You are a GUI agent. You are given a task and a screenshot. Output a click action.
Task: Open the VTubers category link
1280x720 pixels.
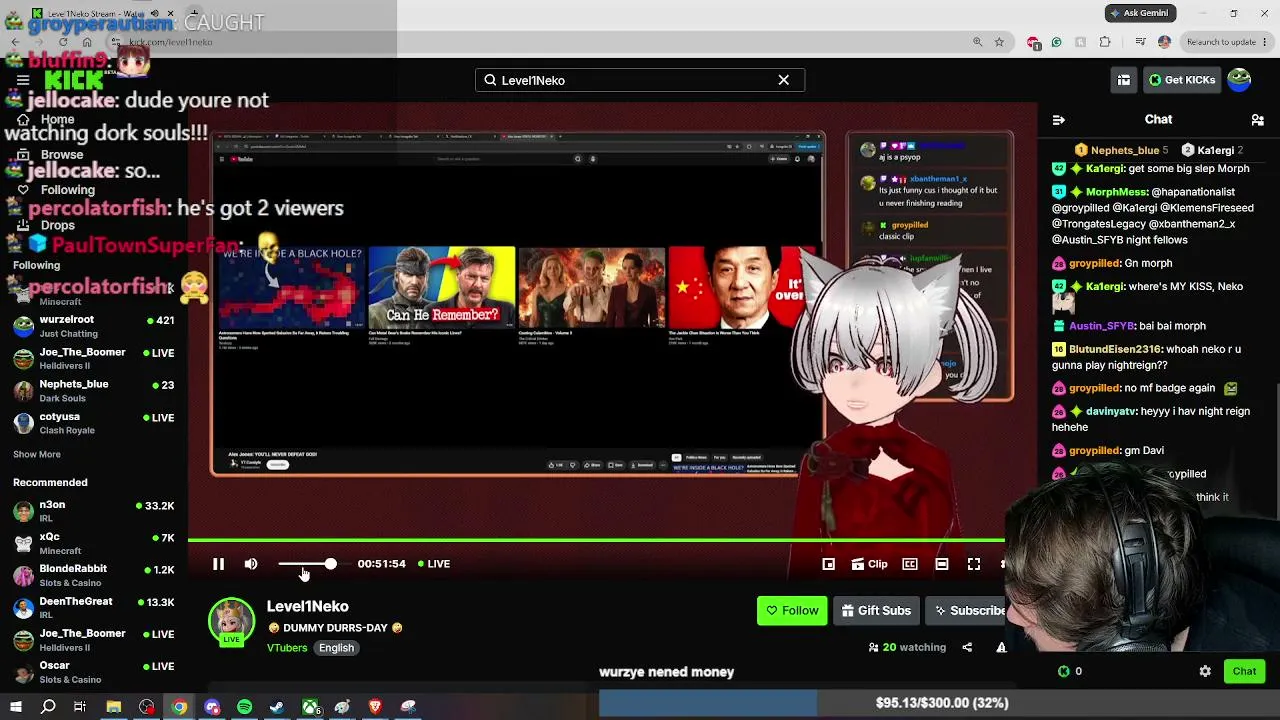[x=287, y=648]
